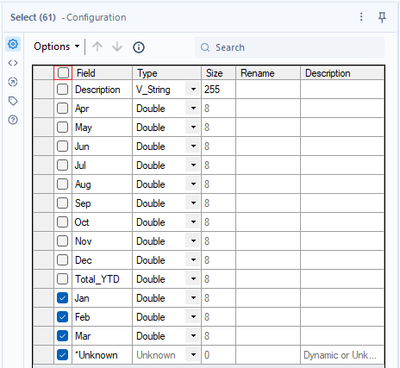Open the Type dropdown for Oct row
This screenshot has width=400, height=368.
click(x=193, y=222)
